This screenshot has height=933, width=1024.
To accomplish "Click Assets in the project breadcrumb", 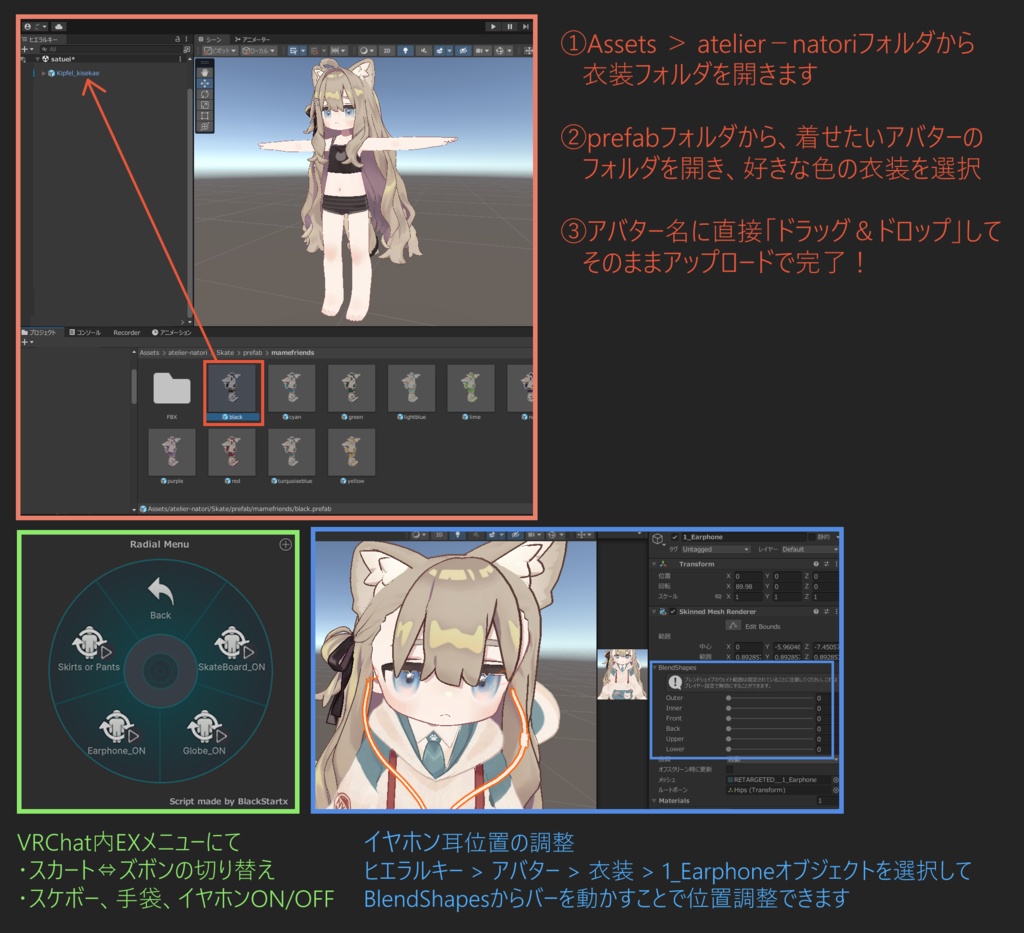I will 149,353.
